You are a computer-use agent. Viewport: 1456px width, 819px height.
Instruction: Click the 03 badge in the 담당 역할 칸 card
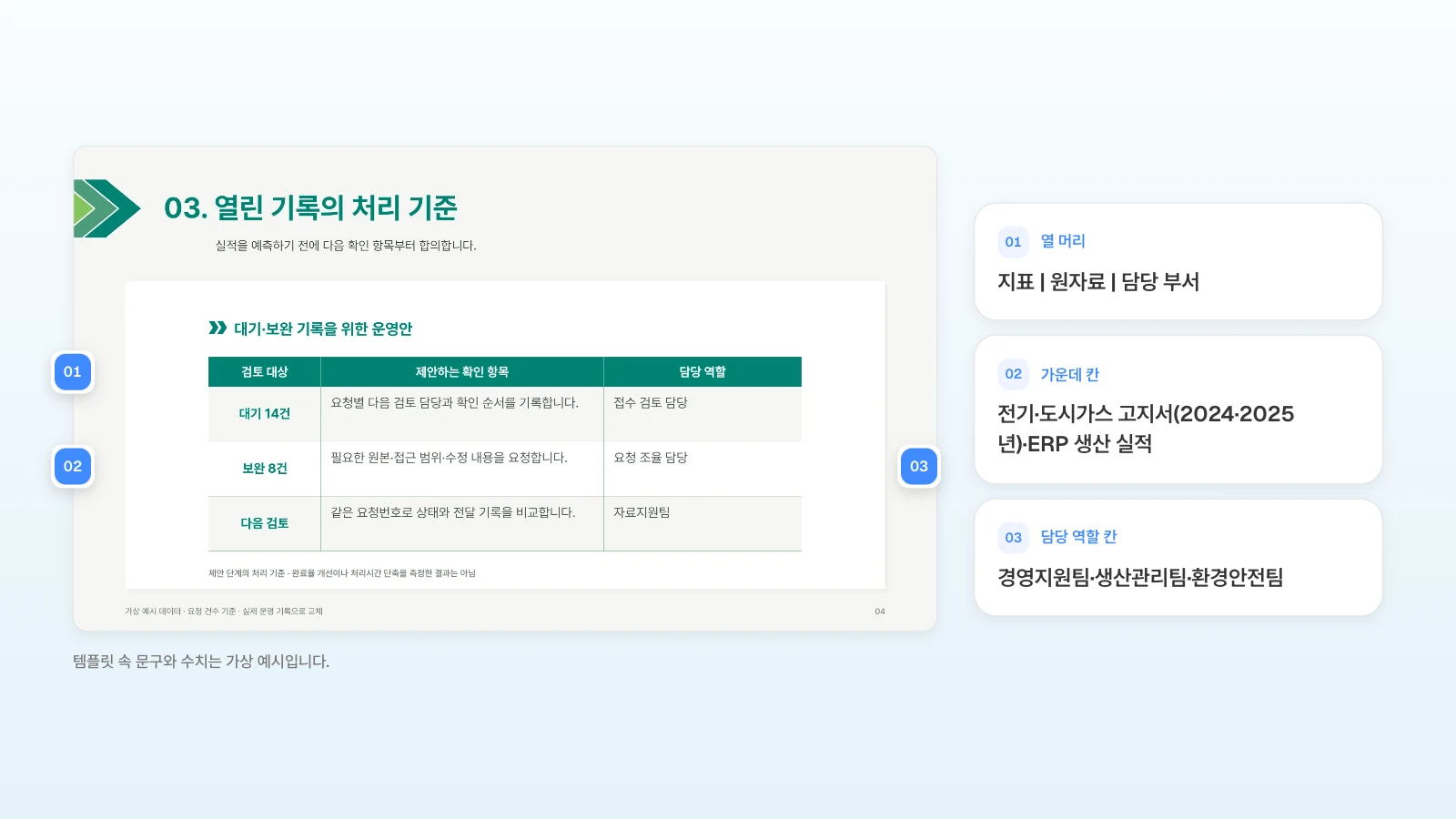(1013, 538)
